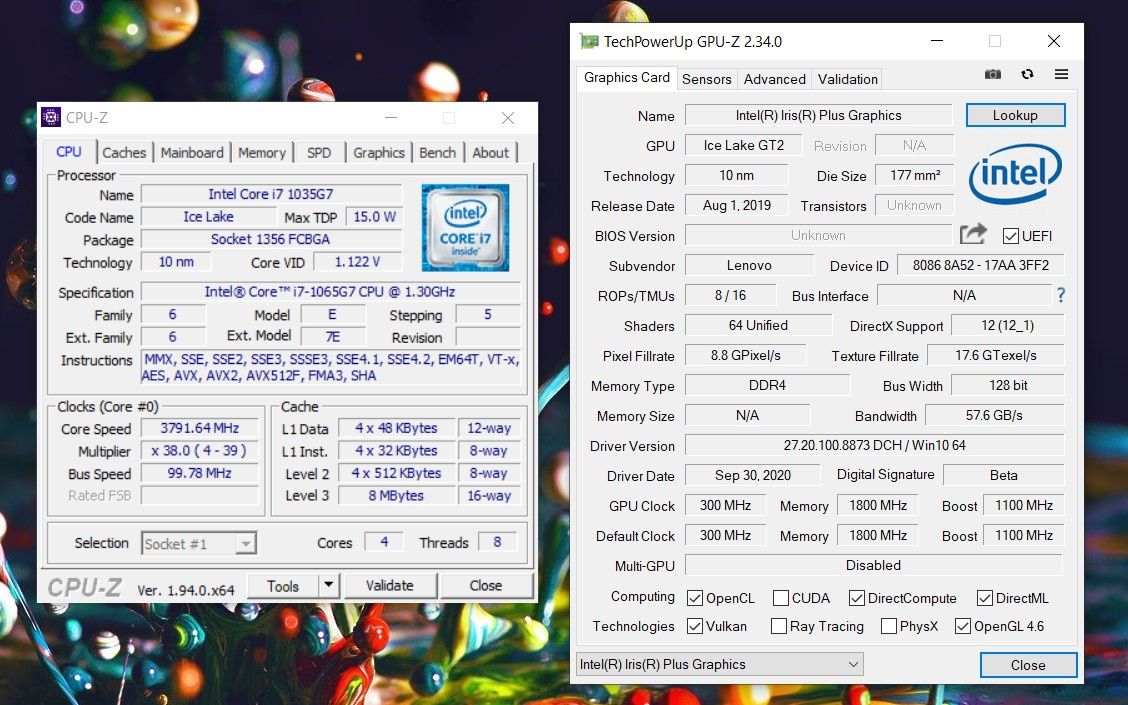The image size is (1128, 705).
Task: Open the Socket #1 selection dropdown
Action: point(199,543)
